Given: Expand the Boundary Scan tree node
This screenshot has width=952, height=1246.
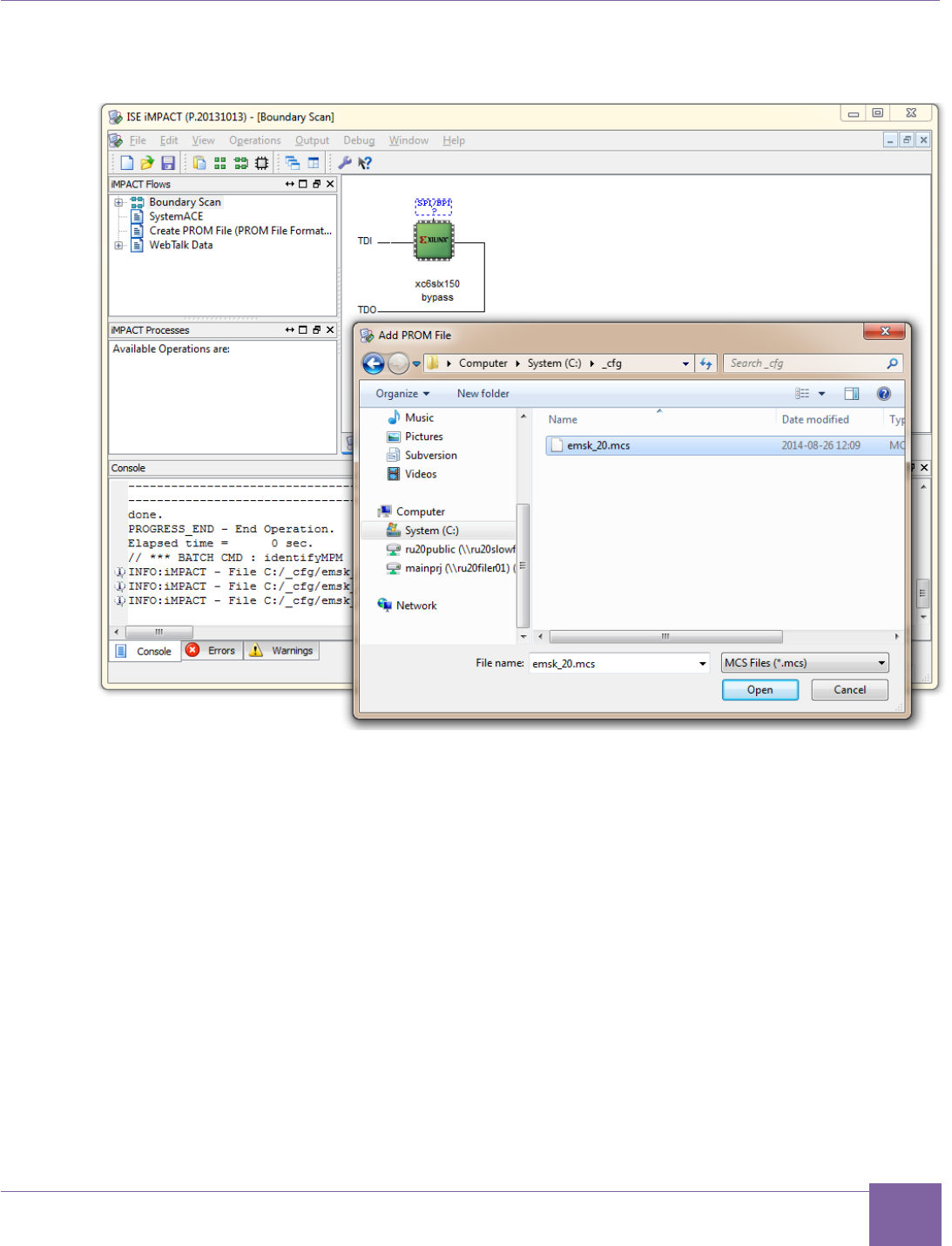Looking at the screenshot, I should [x=118, y=202].
